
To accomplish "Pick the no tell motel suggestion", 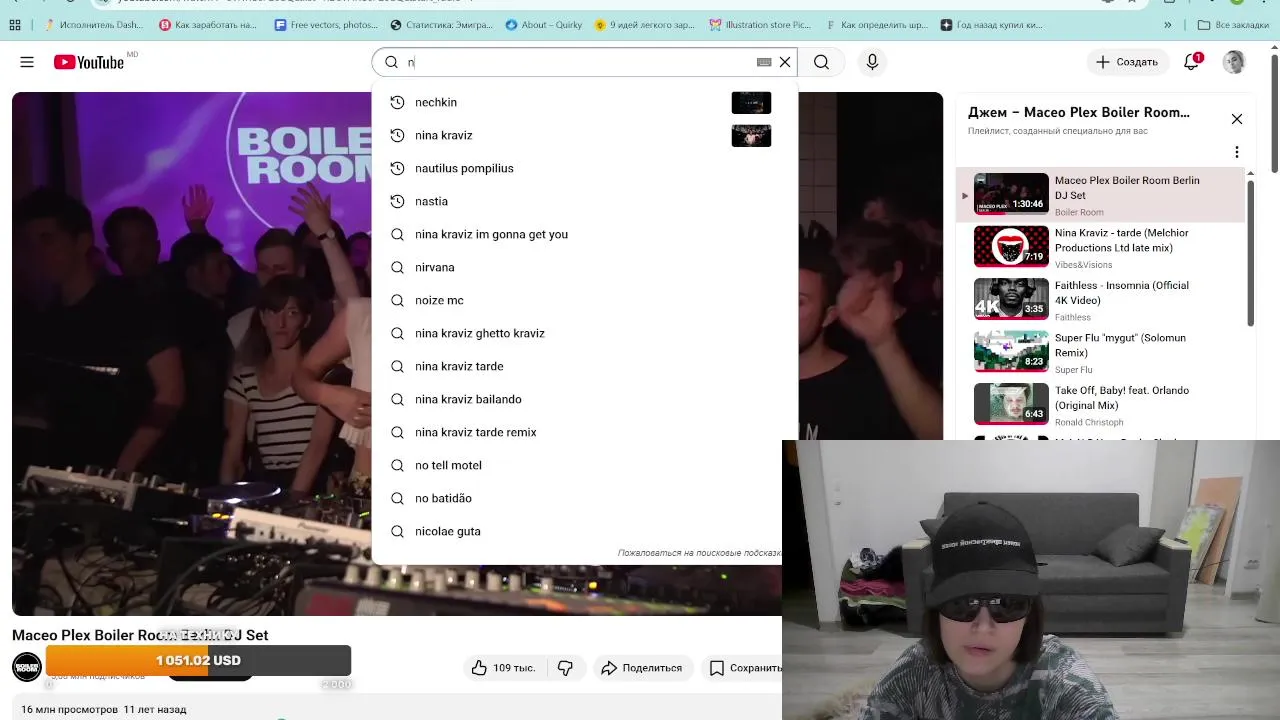I will click(x=577, y=465).
